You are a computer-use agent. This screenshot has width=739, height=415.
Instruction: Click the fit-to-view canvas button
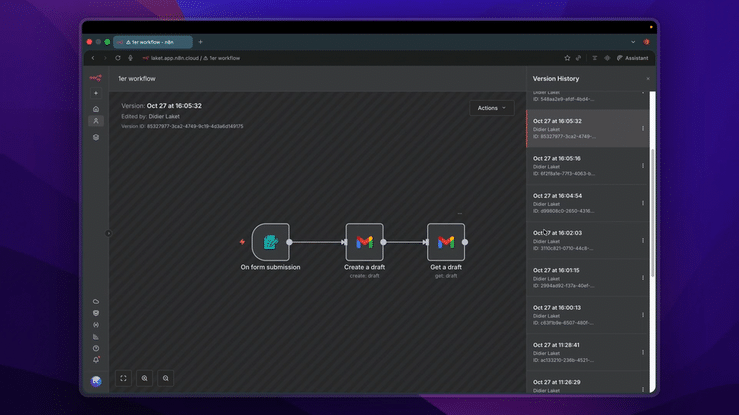(123, 378)
